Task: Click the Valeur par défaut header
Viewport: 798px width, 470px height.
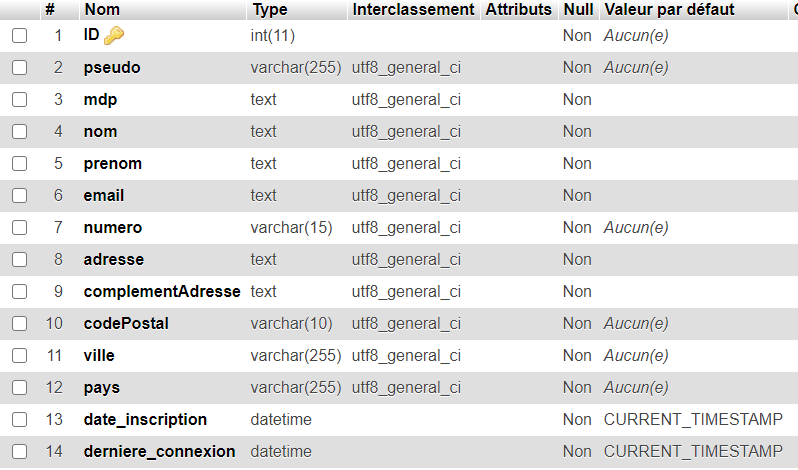Action: (669, 9)
